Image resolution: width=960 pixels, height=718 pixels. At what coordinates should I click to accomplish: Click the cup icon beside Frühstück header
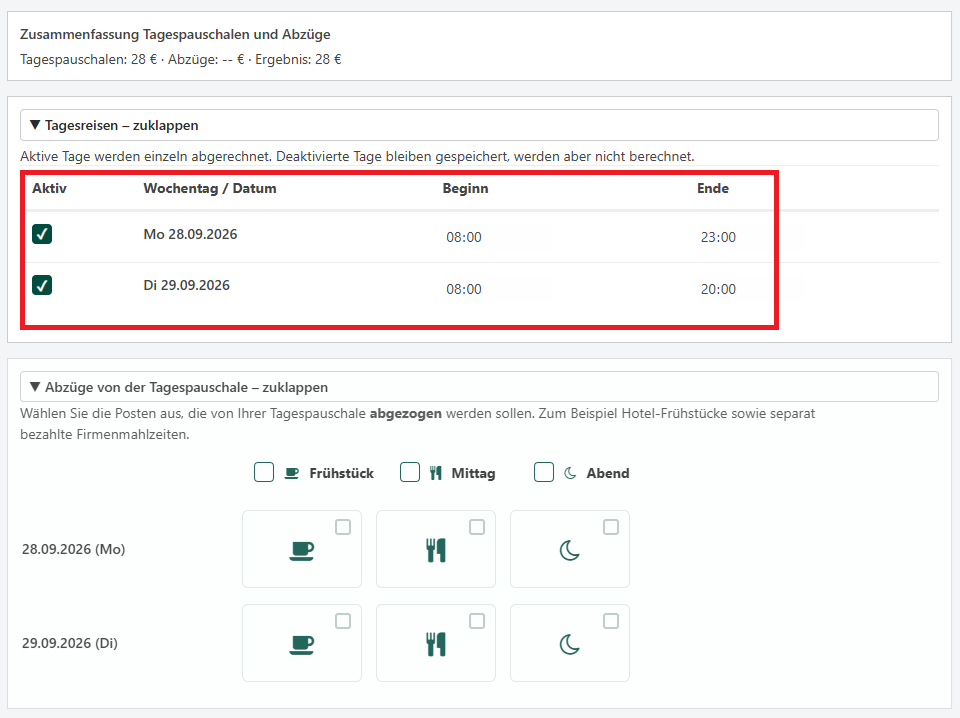point(292,473)
